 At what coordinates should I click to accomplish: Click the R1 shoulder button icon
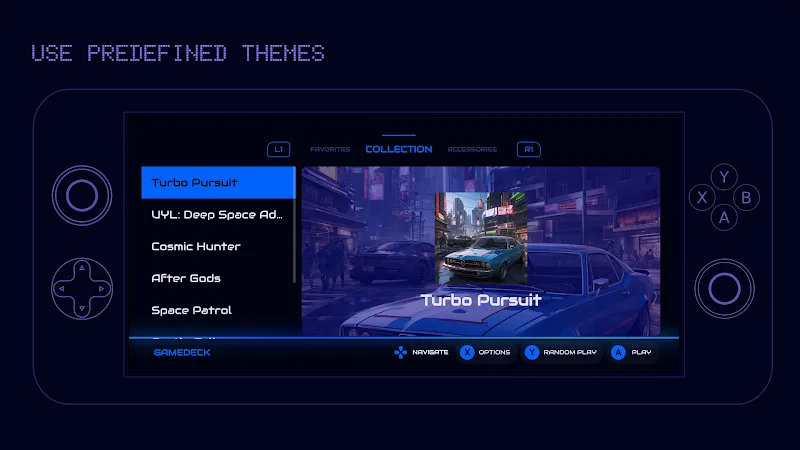click(x=528, y=149)
